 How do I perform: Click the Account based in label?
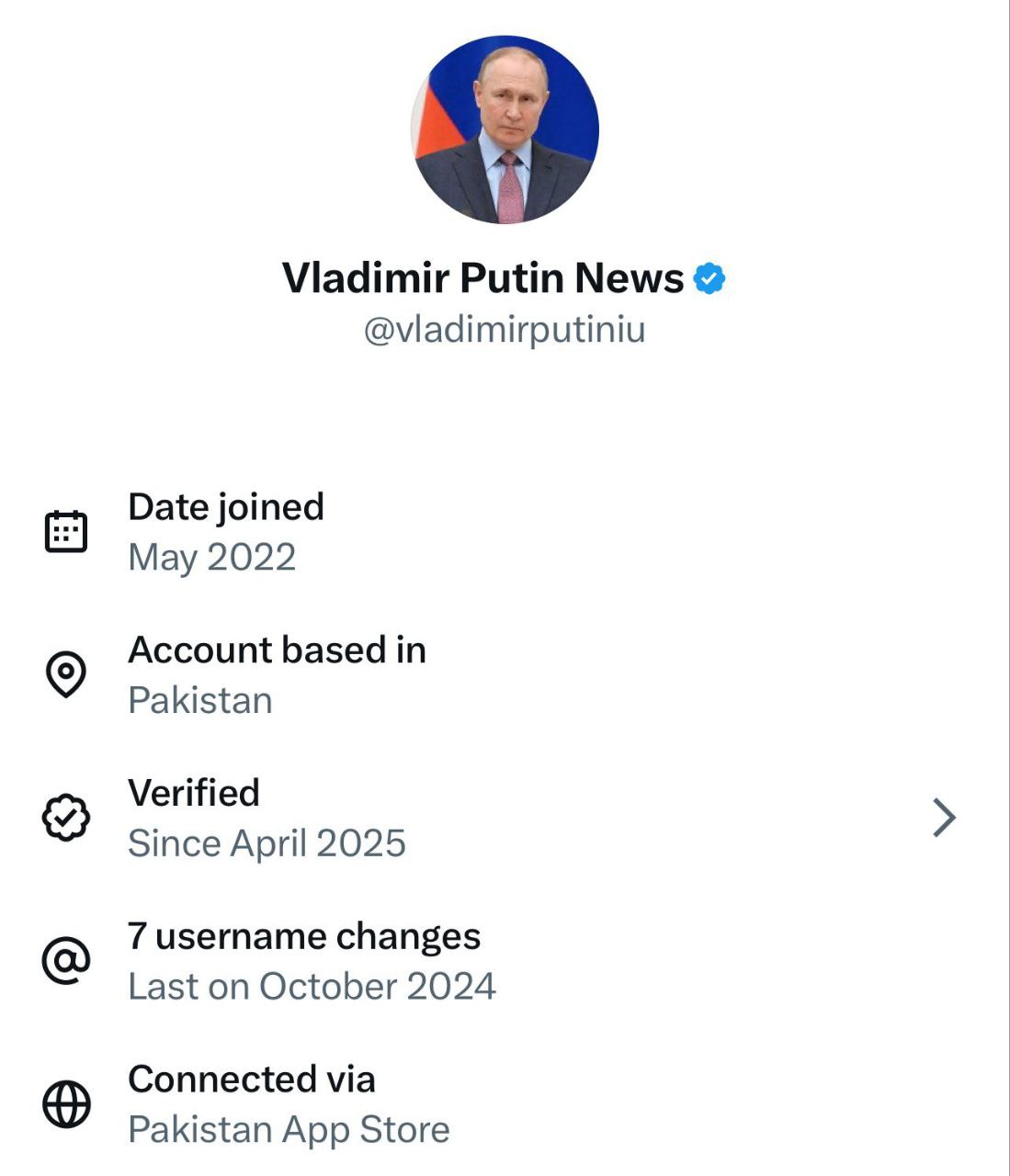pos(277,650)
